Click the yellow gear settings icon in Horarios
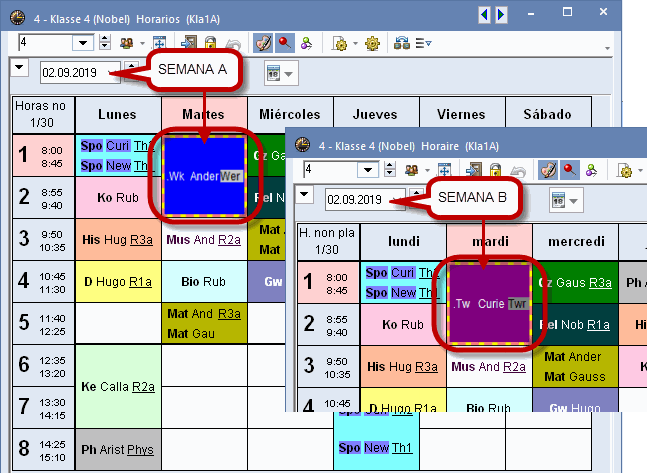Image resolution: width=647 pixels, height=473 pixels. 372,43
